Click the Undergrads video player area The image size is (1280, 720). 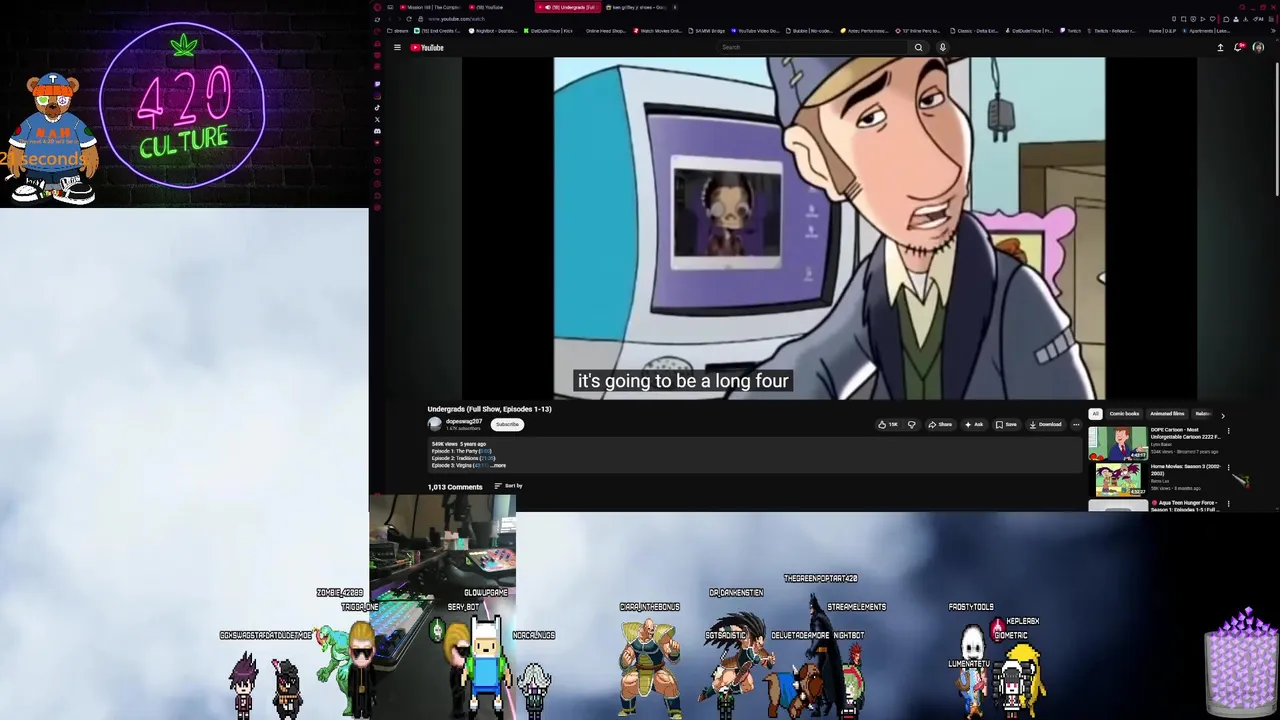click(829, 228)
